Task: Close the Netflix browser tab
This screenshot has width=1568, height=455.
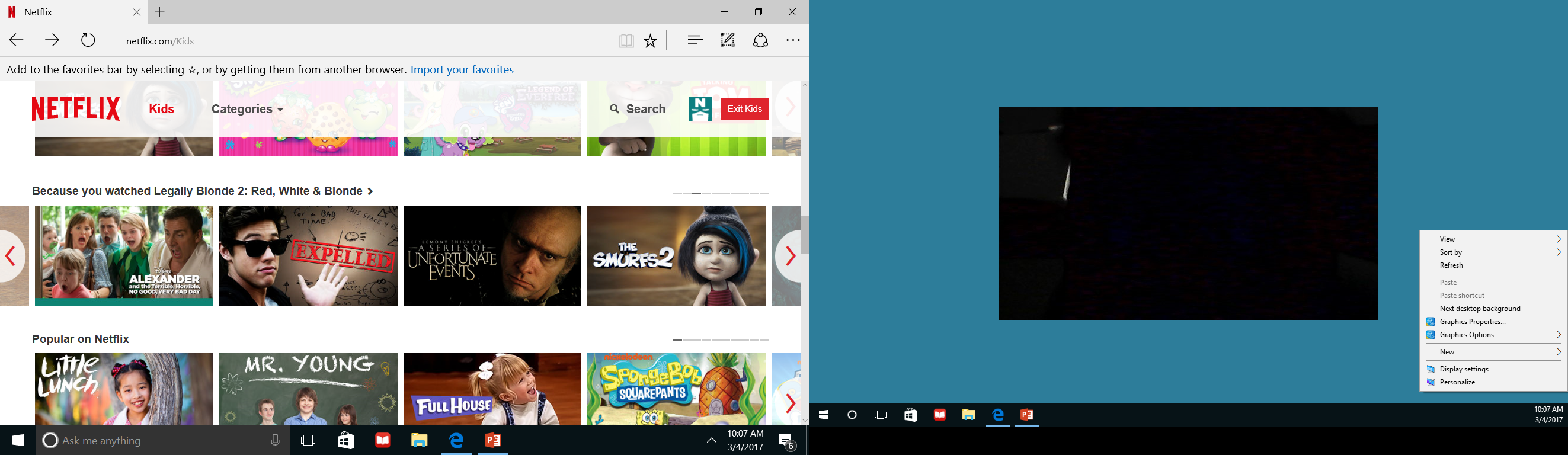Action: click(x=137, y=12)
